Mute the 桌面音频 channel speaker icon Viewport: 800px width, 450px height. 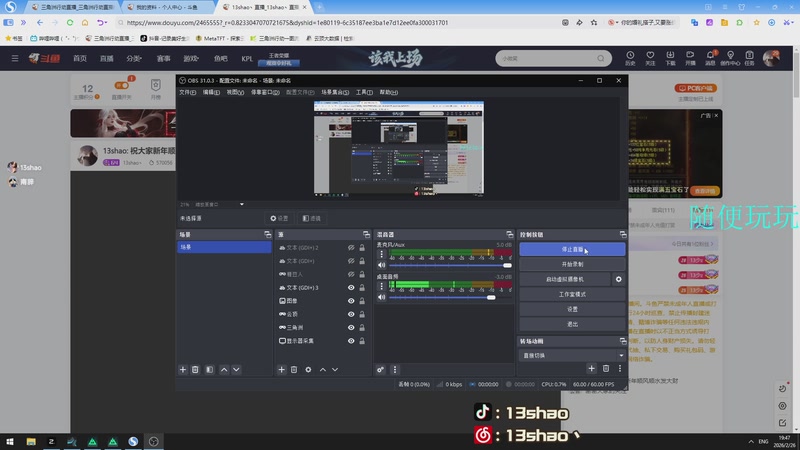tap(382, 297)
